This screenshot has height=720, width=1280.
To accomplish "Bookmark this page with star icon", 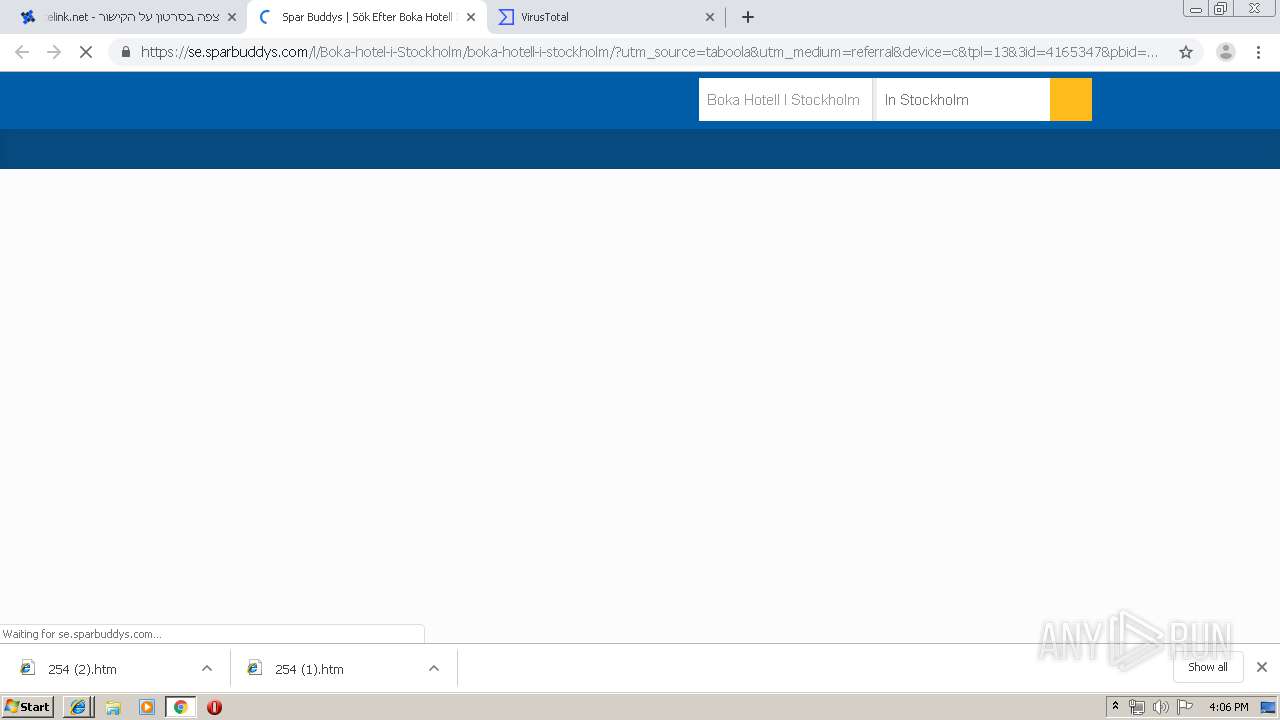I will (x=1186, y=52).
